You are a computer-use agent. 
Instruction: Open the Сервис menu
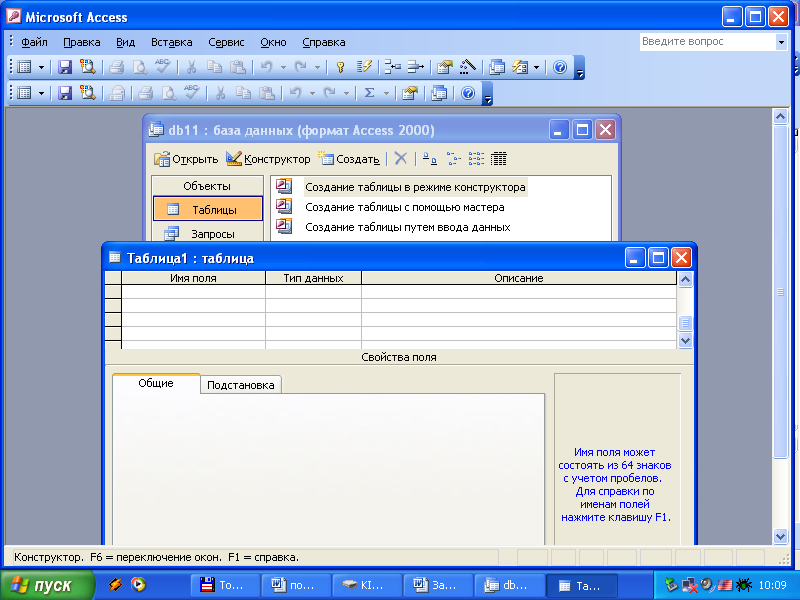click(x=226, y=42)
